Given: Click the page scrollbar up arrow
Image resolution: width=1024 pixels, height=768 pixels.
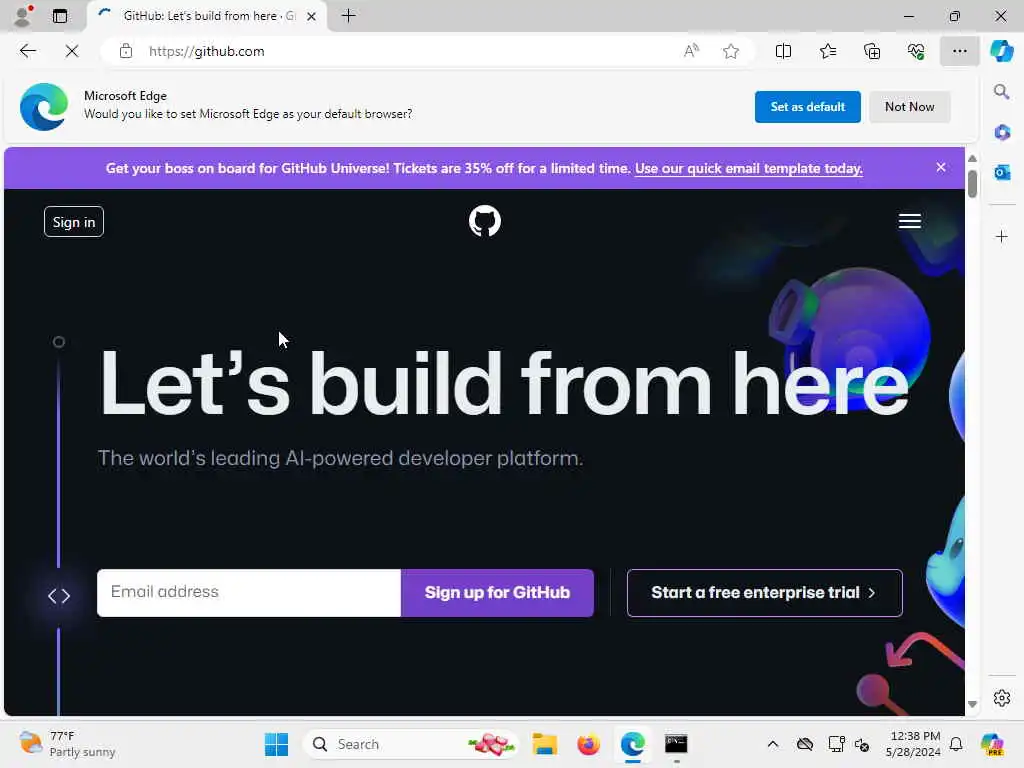Looking at the screenshot, I should [972, 159].
